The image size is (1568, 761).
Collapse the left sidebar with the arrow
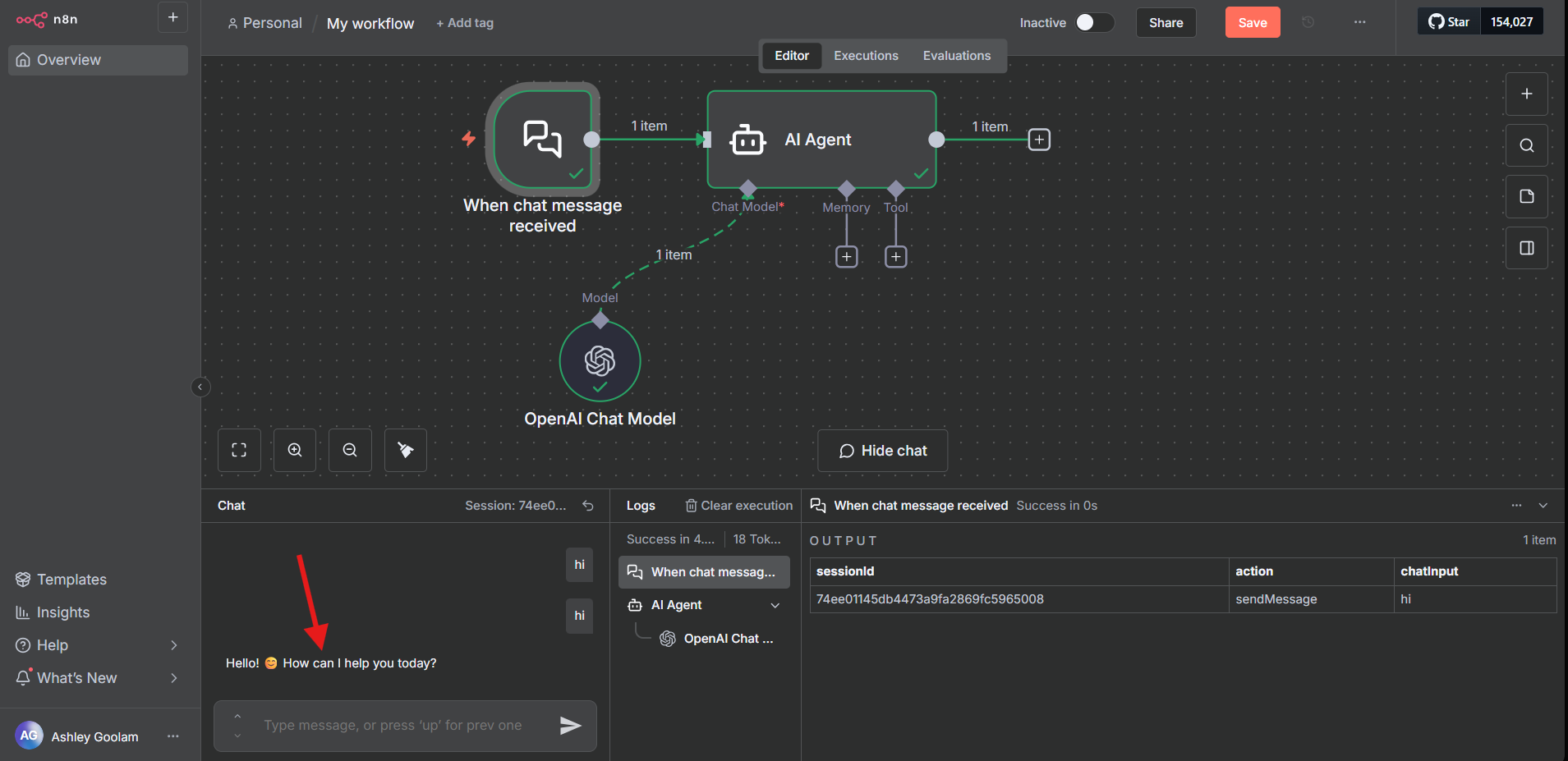(x=200, y=386)
